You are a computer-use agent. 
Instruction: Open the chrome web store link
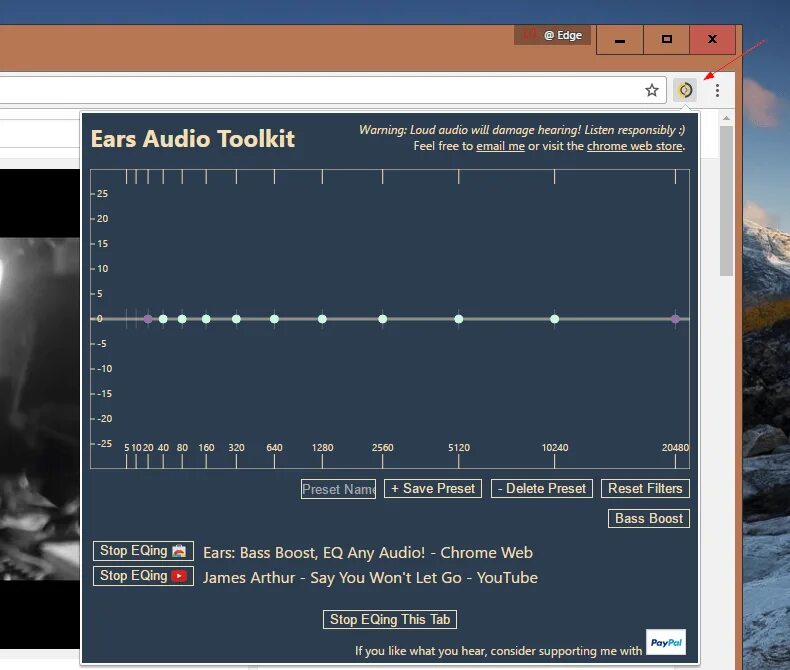[x=634, y=146]
